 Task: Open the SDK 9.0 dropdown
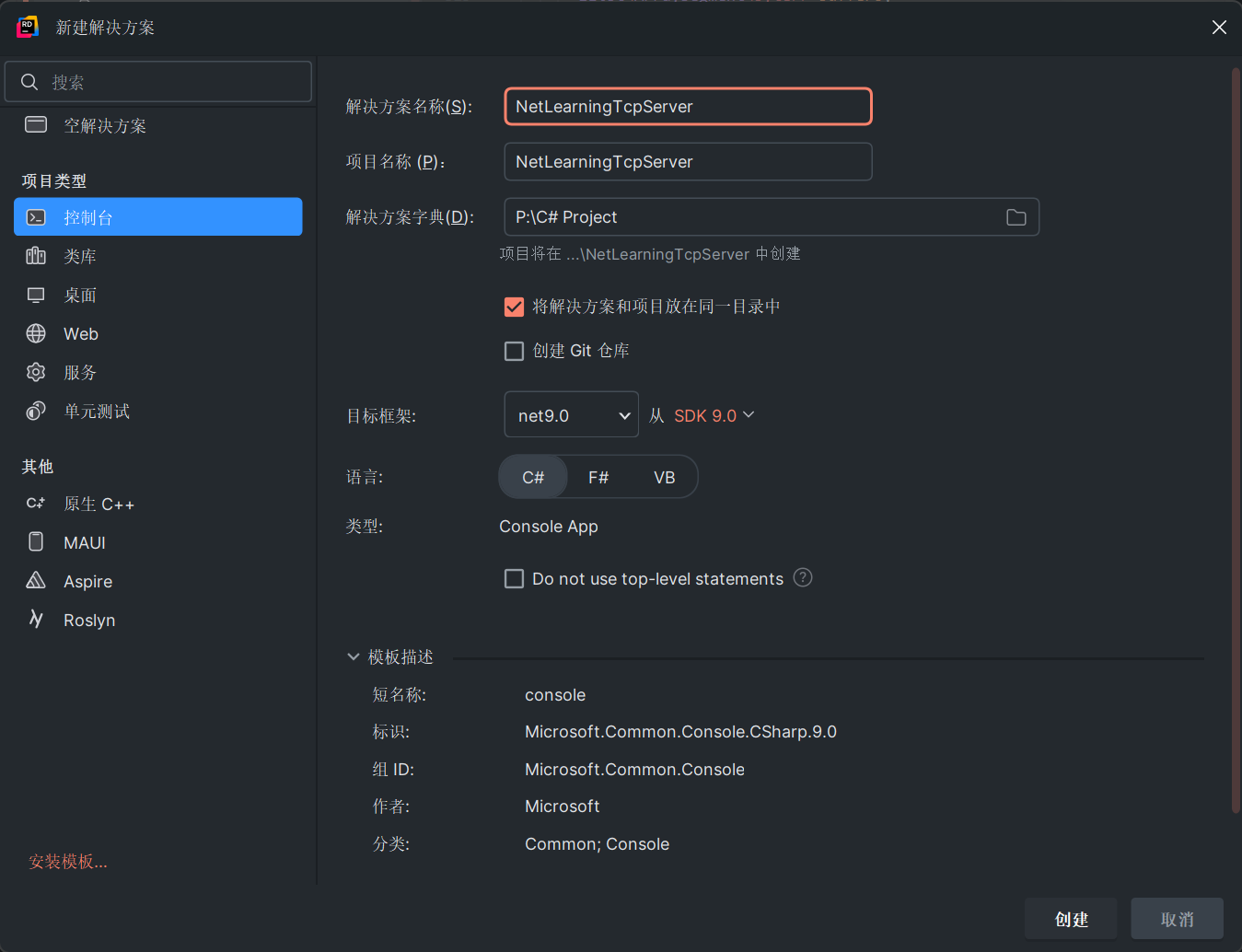click(714, 415)
